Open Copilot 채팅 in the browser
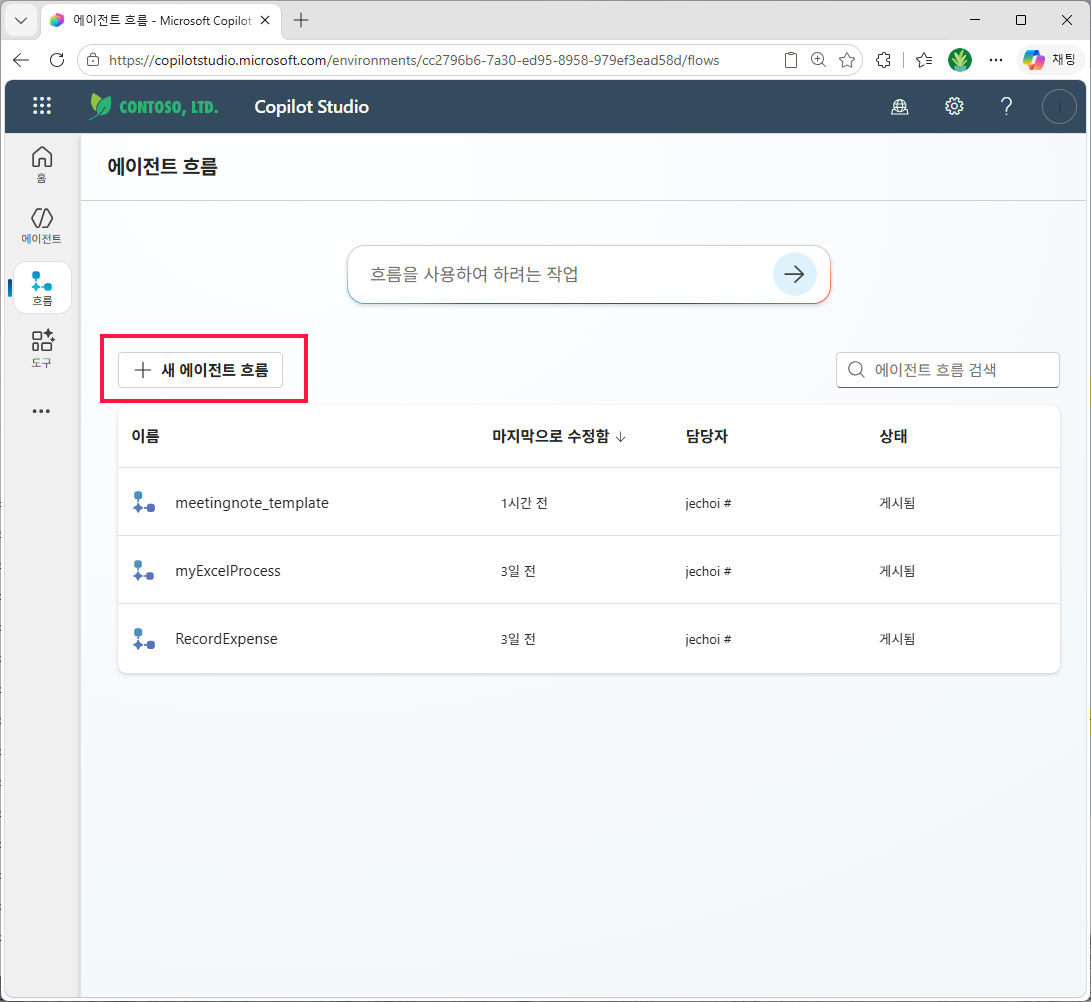The height and width of the screenshot is (1002, 1091). (1049, 60)
